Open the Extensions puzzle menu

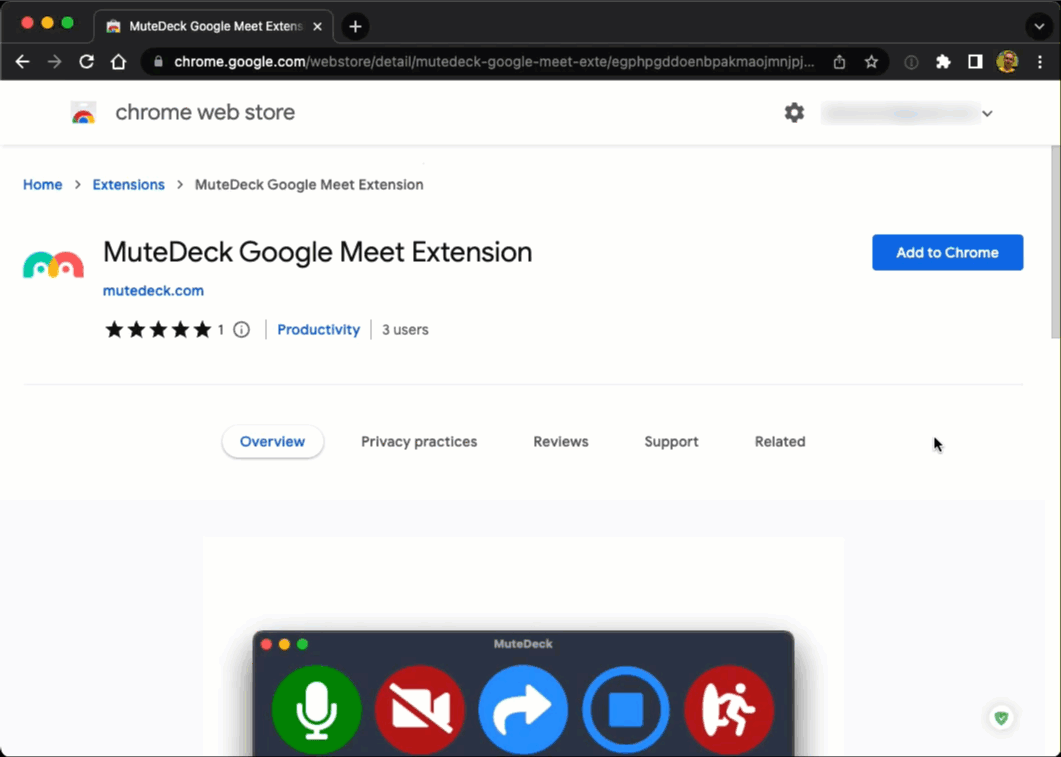[943, 62]
